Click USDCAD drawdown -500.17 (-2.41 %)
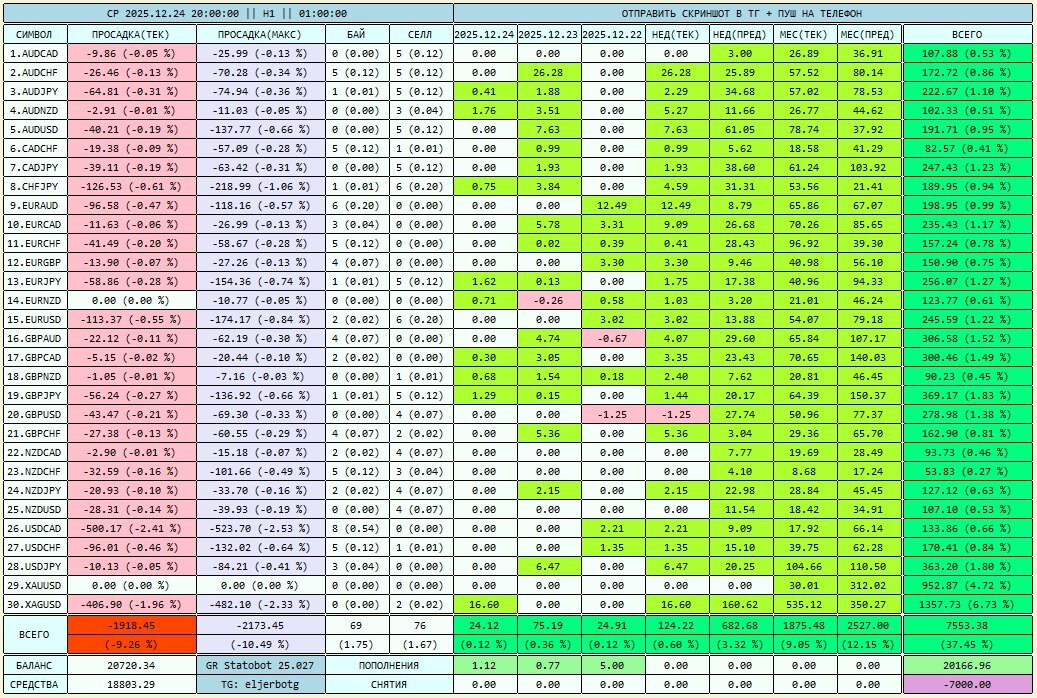 pos(131,529)
